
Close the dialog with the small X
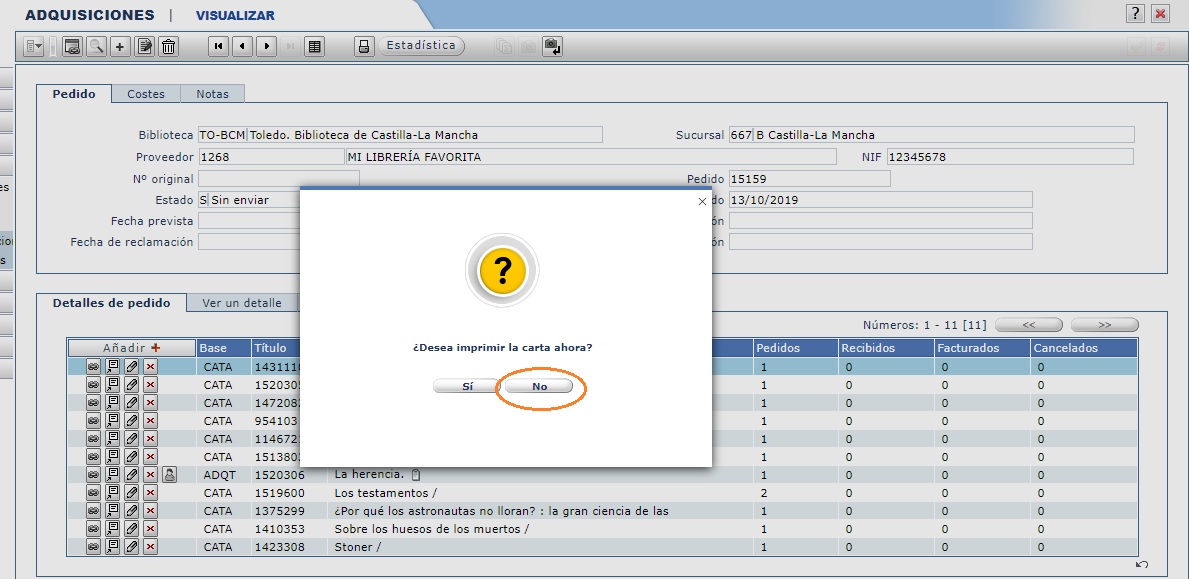pos(701,201)
